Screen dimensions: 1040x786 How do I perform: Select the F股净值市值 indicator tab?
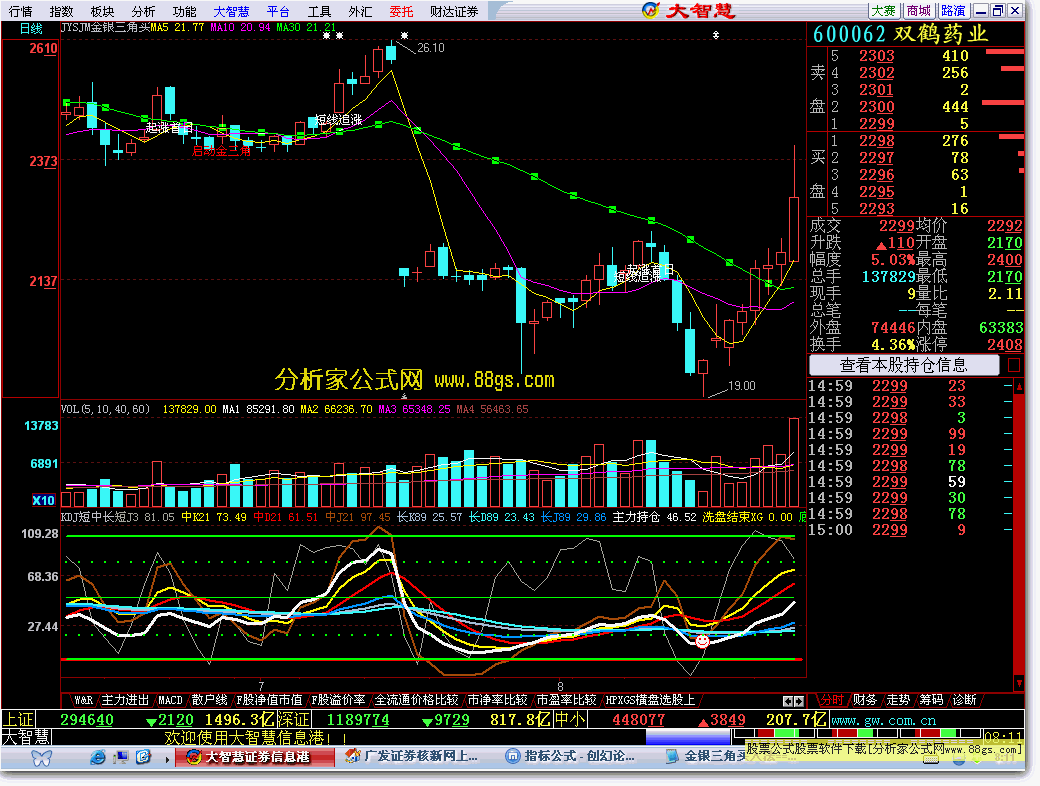(x=269, y=700)
